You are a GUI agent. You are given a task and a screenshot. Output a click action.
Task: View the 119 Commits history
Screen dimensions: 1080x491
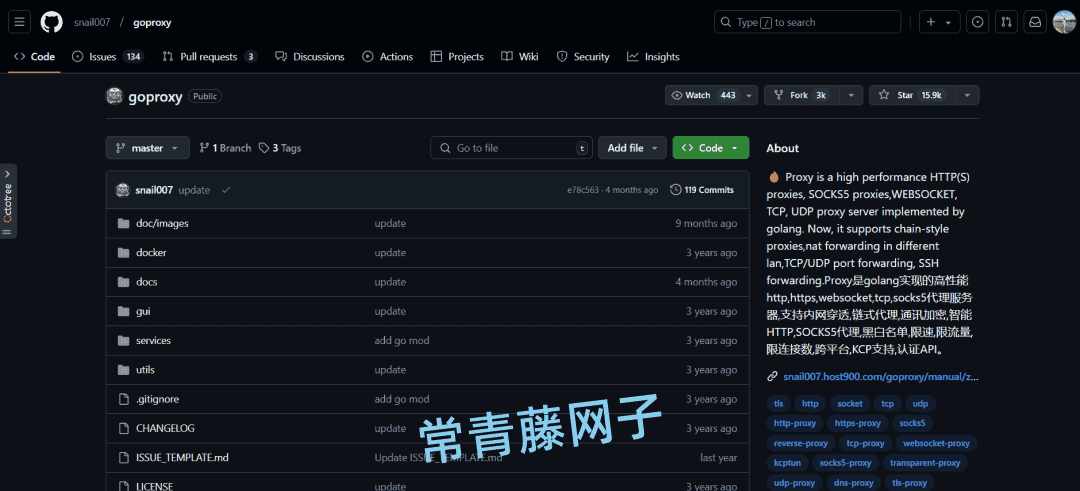pos(702,190)
